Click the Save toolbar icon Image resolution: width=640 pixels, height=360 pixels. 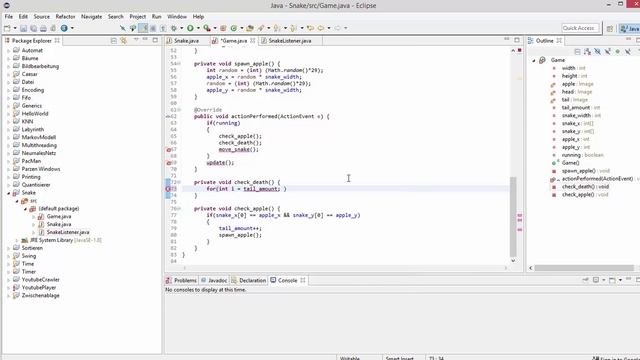(x=23, y=28)
